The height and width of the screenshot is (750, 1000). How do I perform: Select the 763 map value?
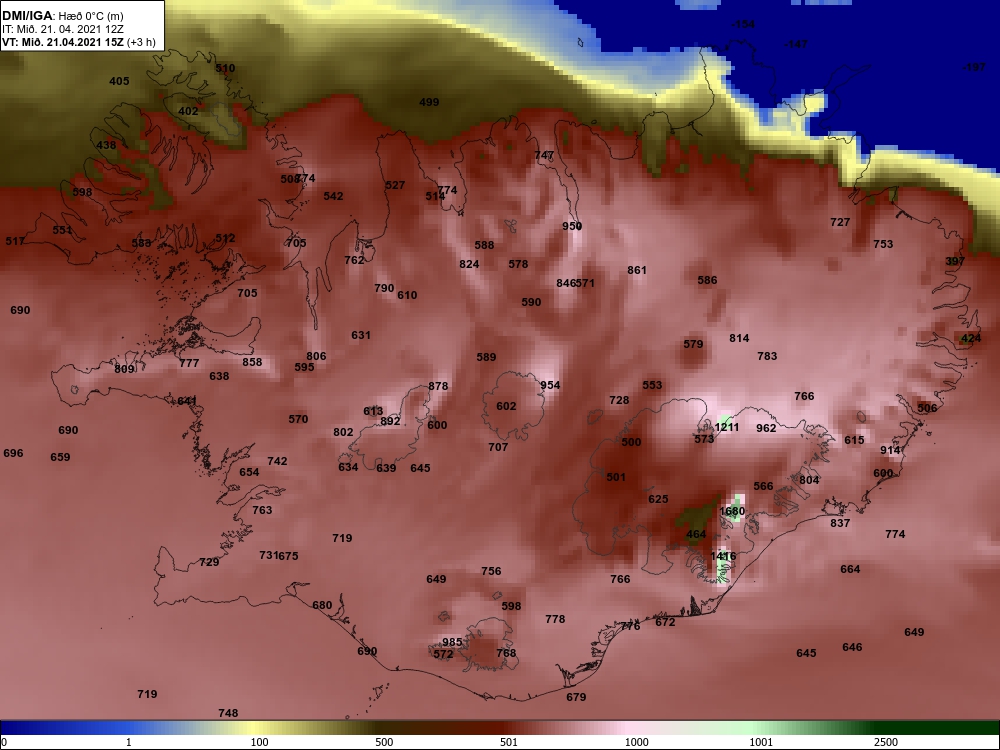pyautogui.click(x=262, y=510)
